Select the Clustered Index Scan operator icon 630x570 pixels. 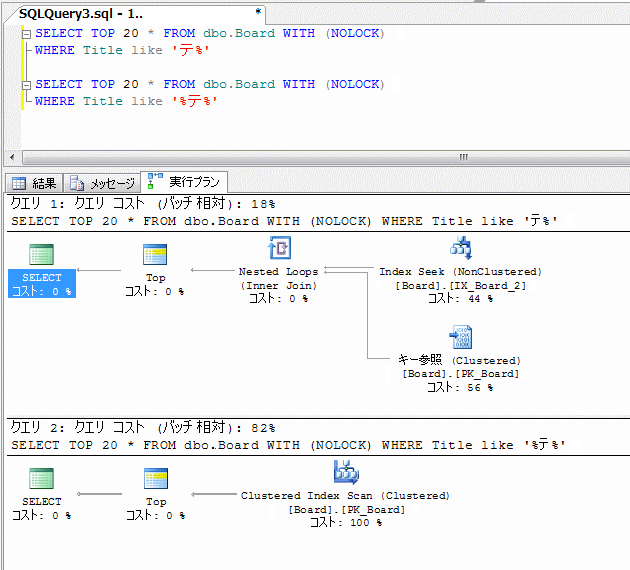(346, 472)
